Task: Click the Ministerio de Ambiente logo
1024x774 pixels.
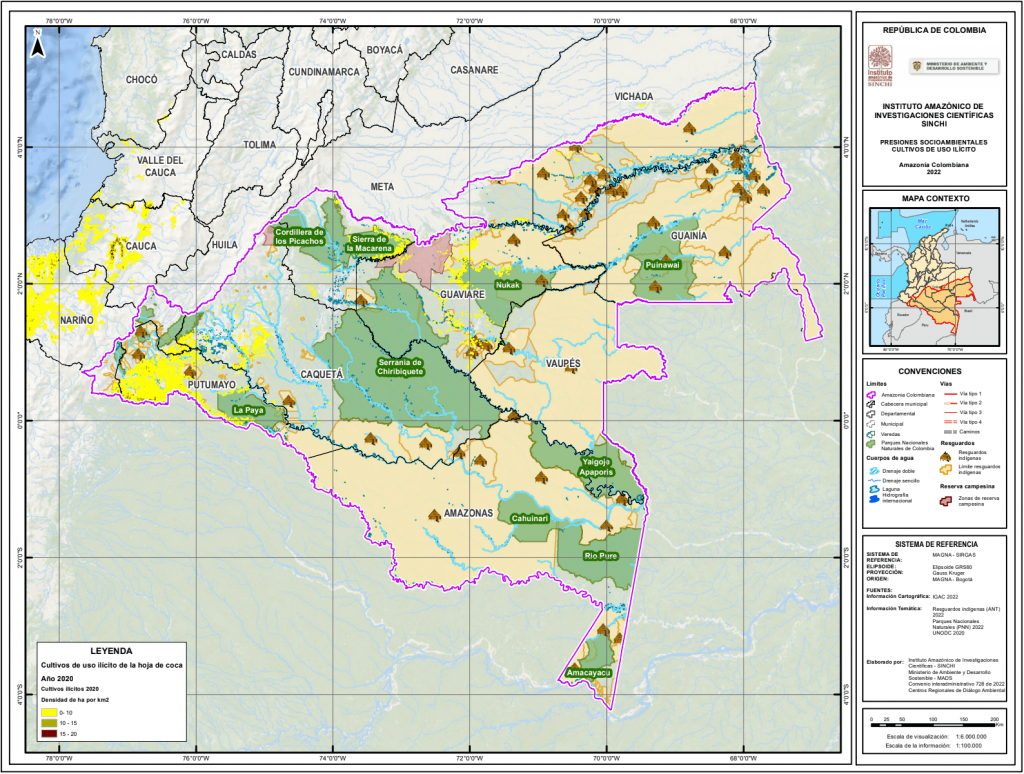Action: (x=954, y=67)
